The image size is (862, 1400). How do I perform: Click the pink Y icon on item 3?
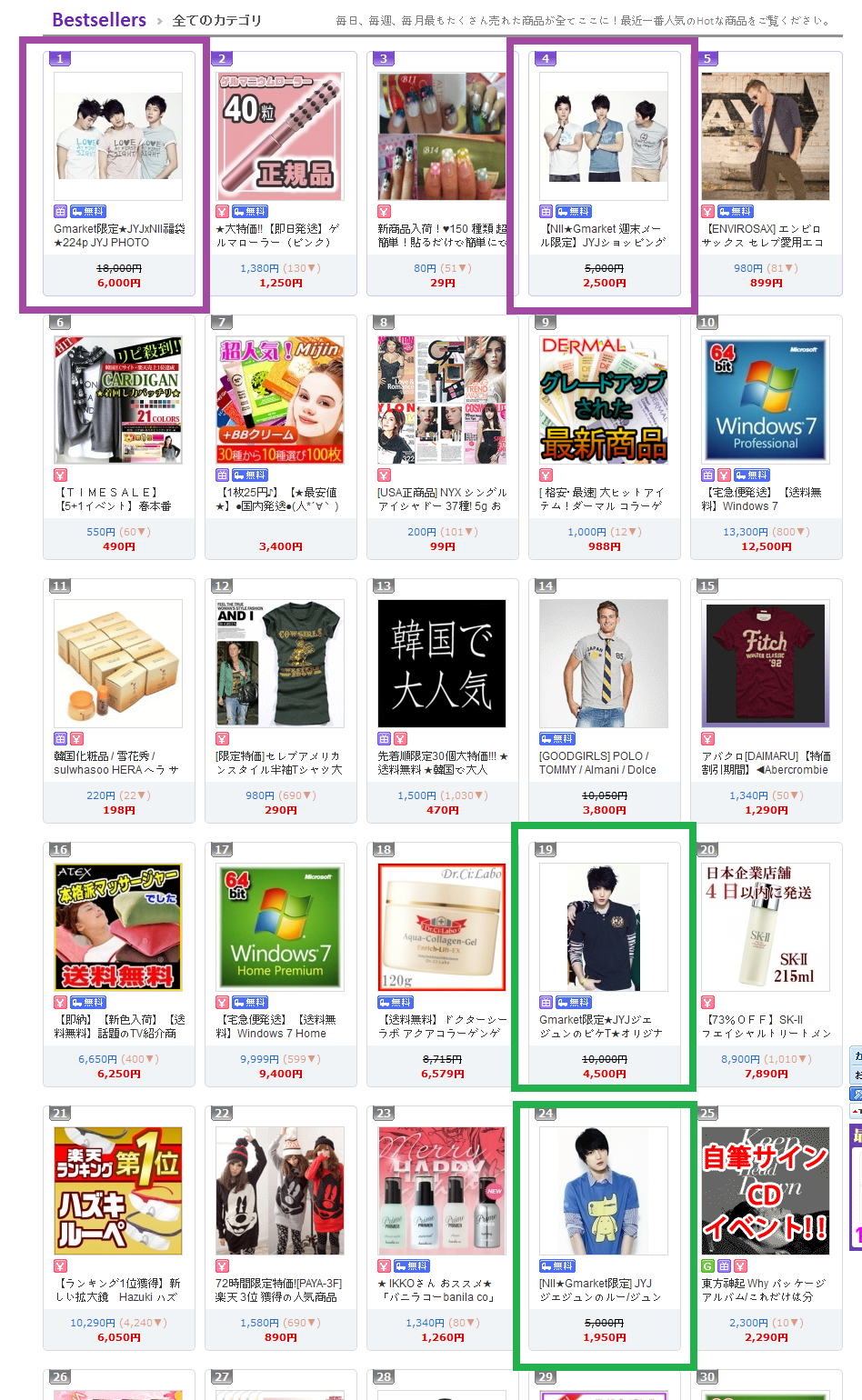[x=384, y=212]
